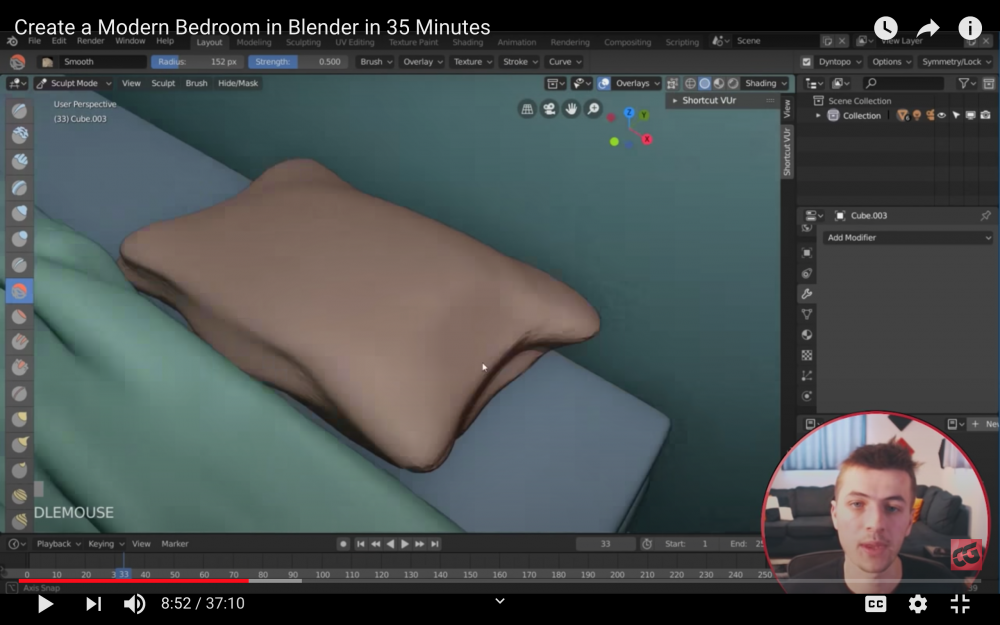This screenshot has width=1000, height=625.
Task: Select the Rotate sculpt brush
Action: pyautogui.click(x=20, y=521)
